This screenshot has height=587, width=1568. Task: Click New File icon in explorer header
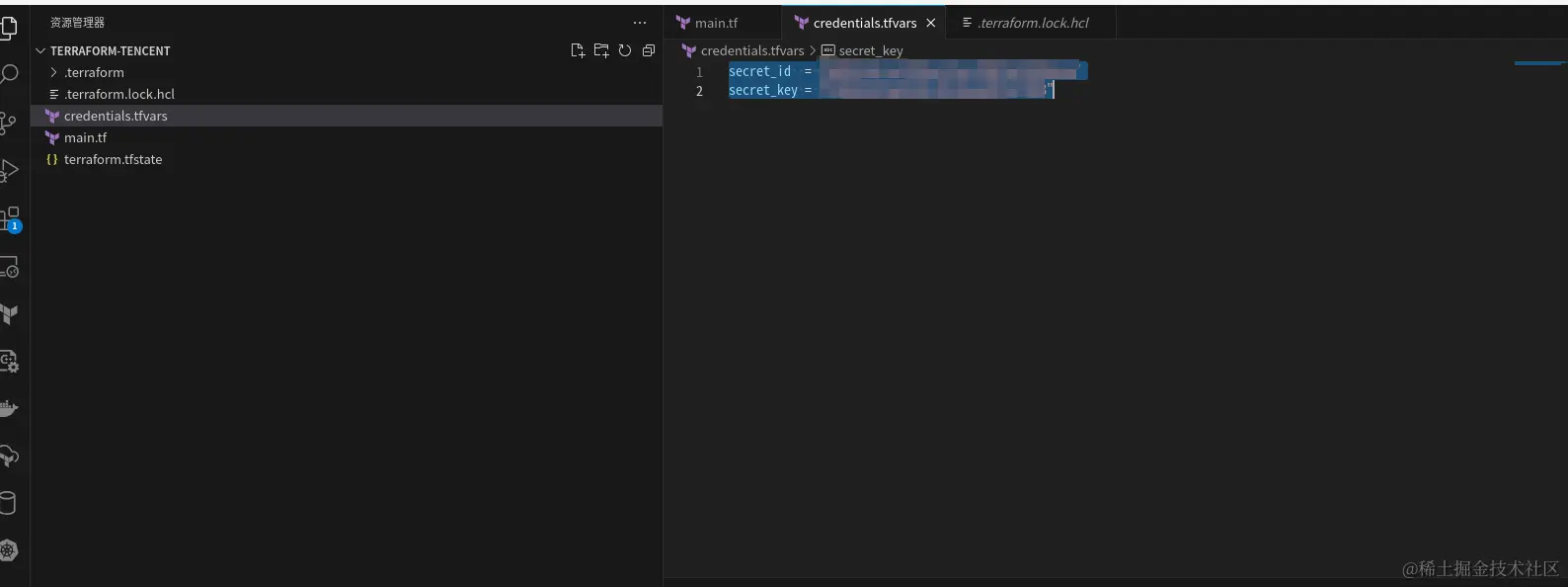tap(578, 50)
